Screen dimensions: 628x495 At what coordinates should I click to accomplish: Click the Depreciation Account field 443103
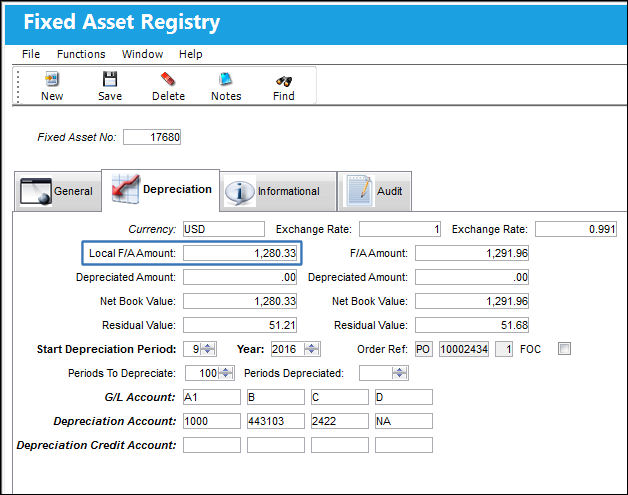276,421
